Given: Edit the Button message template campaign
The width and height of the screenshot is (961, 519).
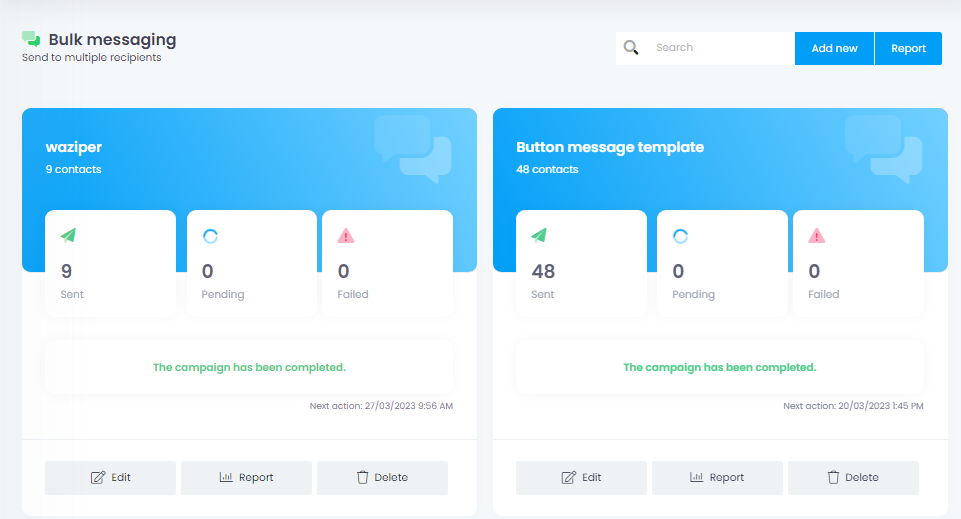Looking at the screenshot, I should coord(581,478).
